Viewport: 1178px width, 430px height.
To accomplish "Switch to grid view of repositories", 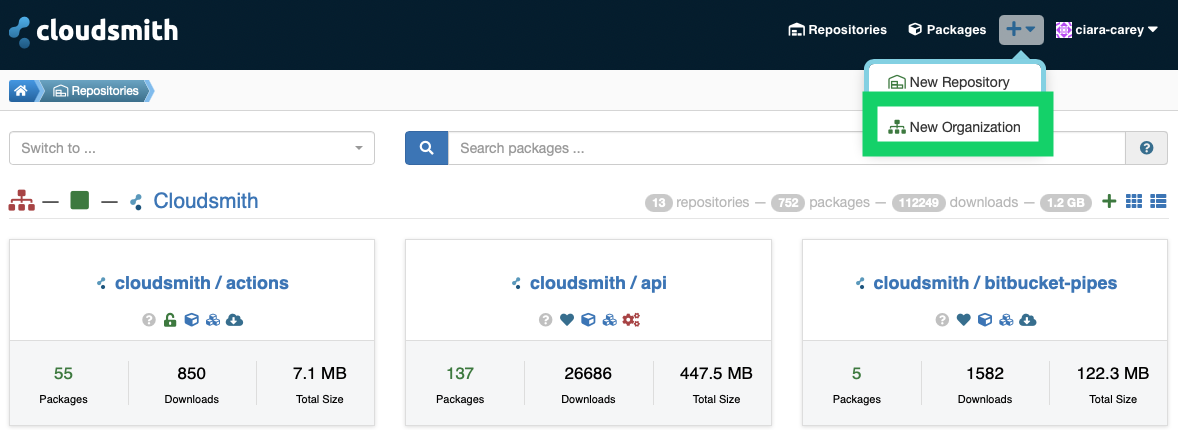I will click(x=1134, y=202).
